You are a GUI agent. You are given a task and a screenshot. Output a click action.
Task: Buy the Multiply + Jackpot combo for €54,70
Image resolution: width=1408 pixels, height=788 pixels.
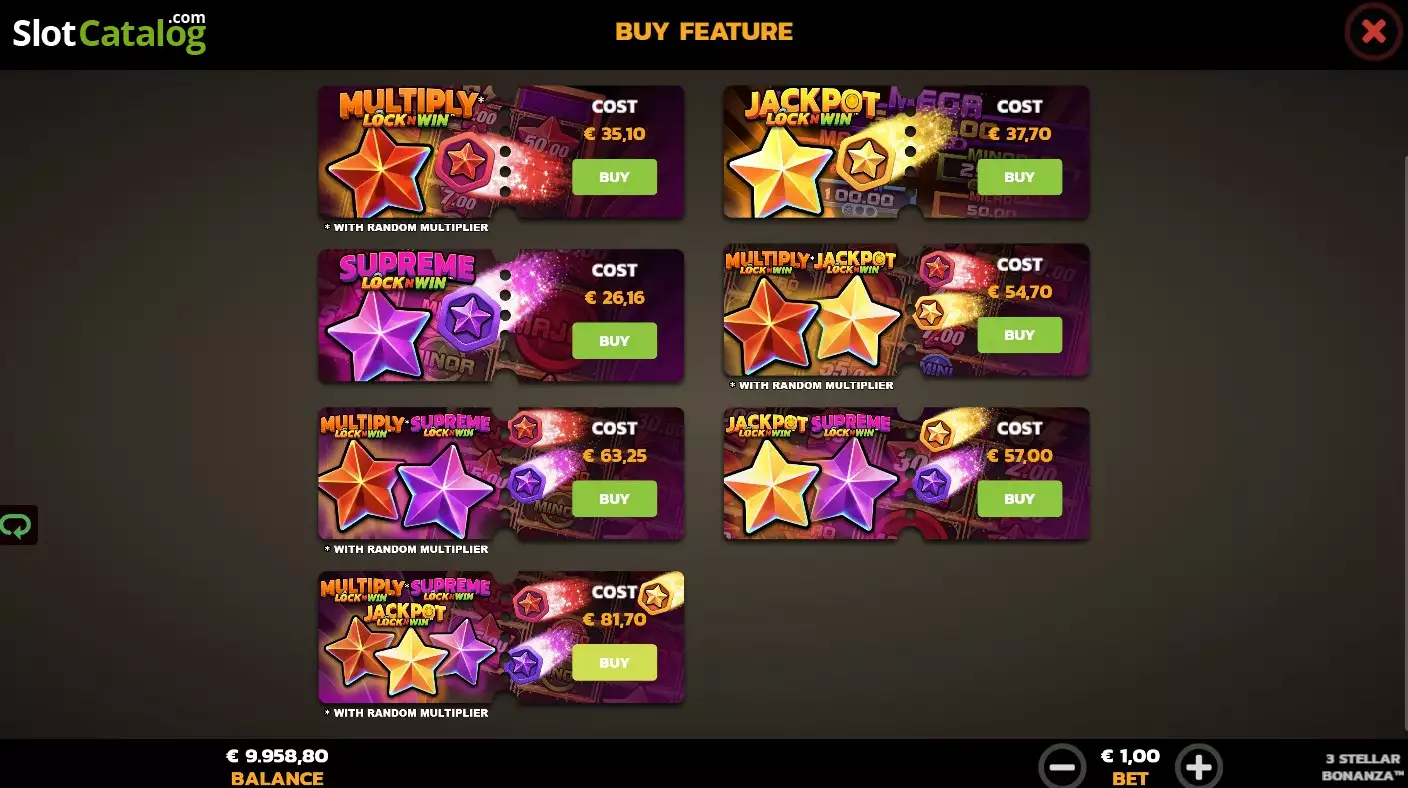click(x=1019, y=335)
